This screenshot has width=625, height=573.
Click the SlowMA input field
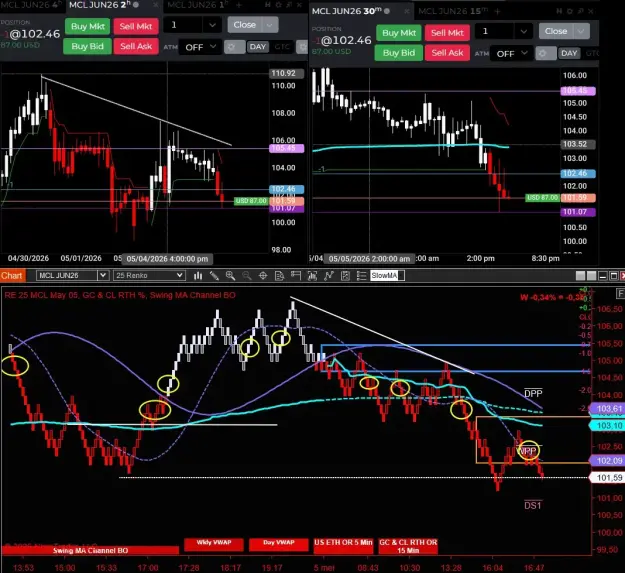[x=387, y=275]
